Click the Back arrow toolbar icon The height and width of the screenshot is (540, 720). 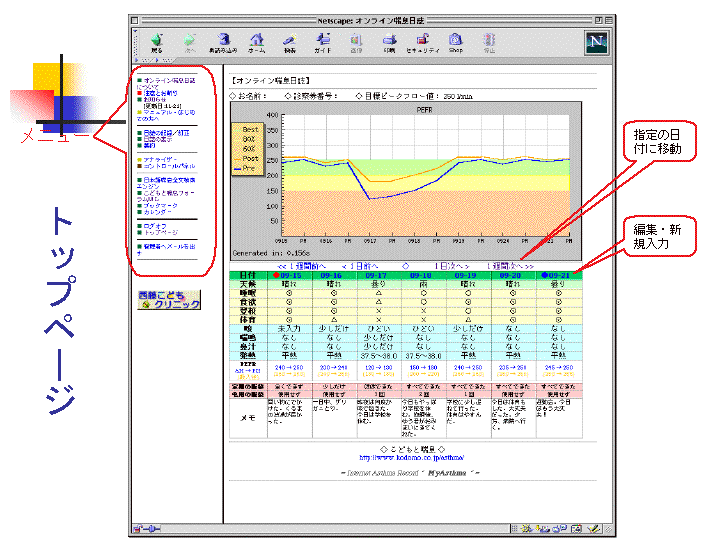pyautogui.click(x=157, y=41)
